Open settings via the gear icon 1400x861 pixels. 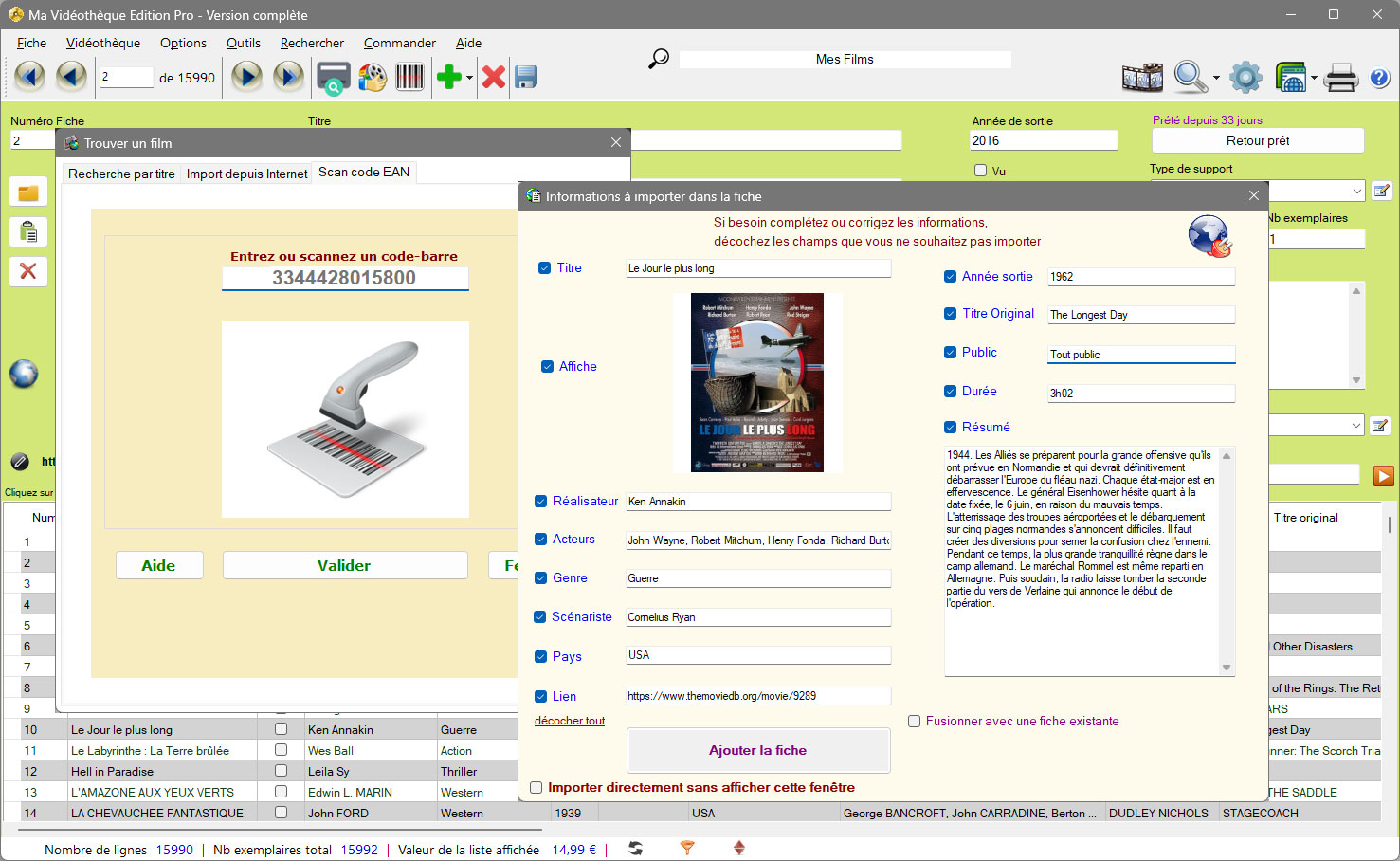point(1245,77)
